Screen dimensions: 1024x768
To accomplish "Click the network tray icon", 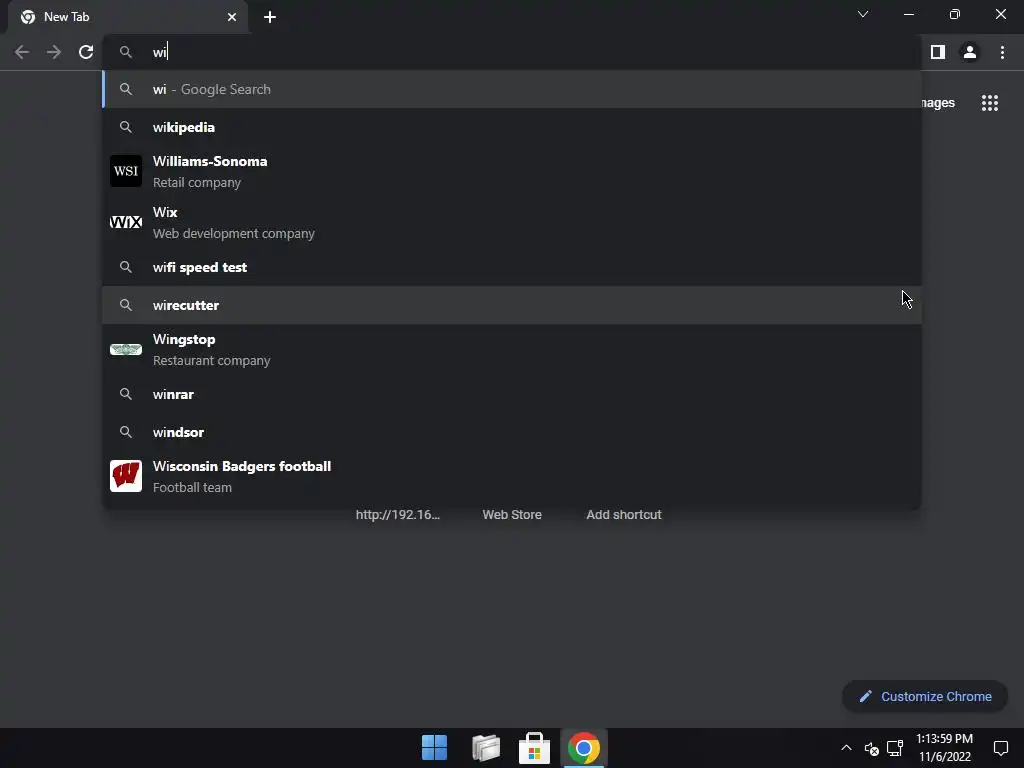I will [x=895, y=748].
